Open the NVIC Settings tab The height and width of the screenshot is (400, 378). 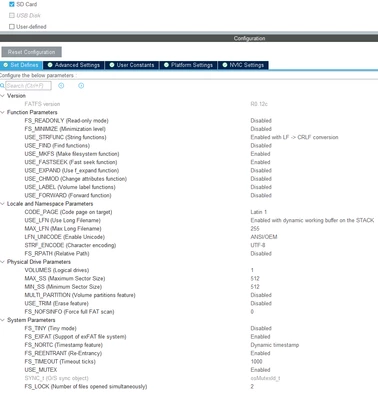click(243, 65)
